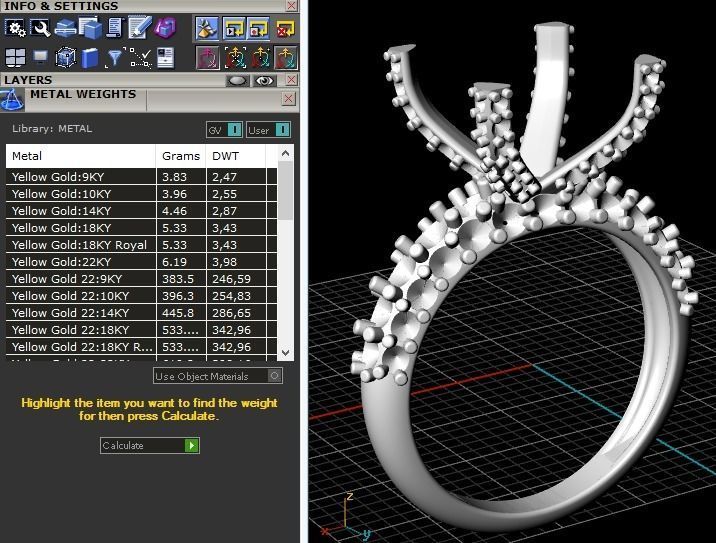Toggle Use Object Materials option
716x543 pixels.
(x=218, y=376)
